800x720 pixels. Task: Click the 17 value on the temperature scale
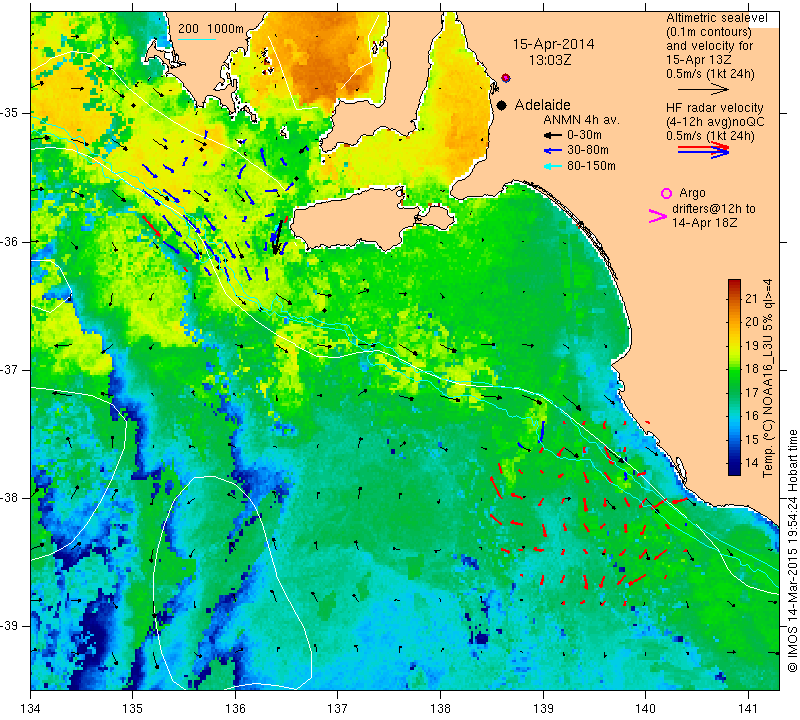tap(752, 392)
